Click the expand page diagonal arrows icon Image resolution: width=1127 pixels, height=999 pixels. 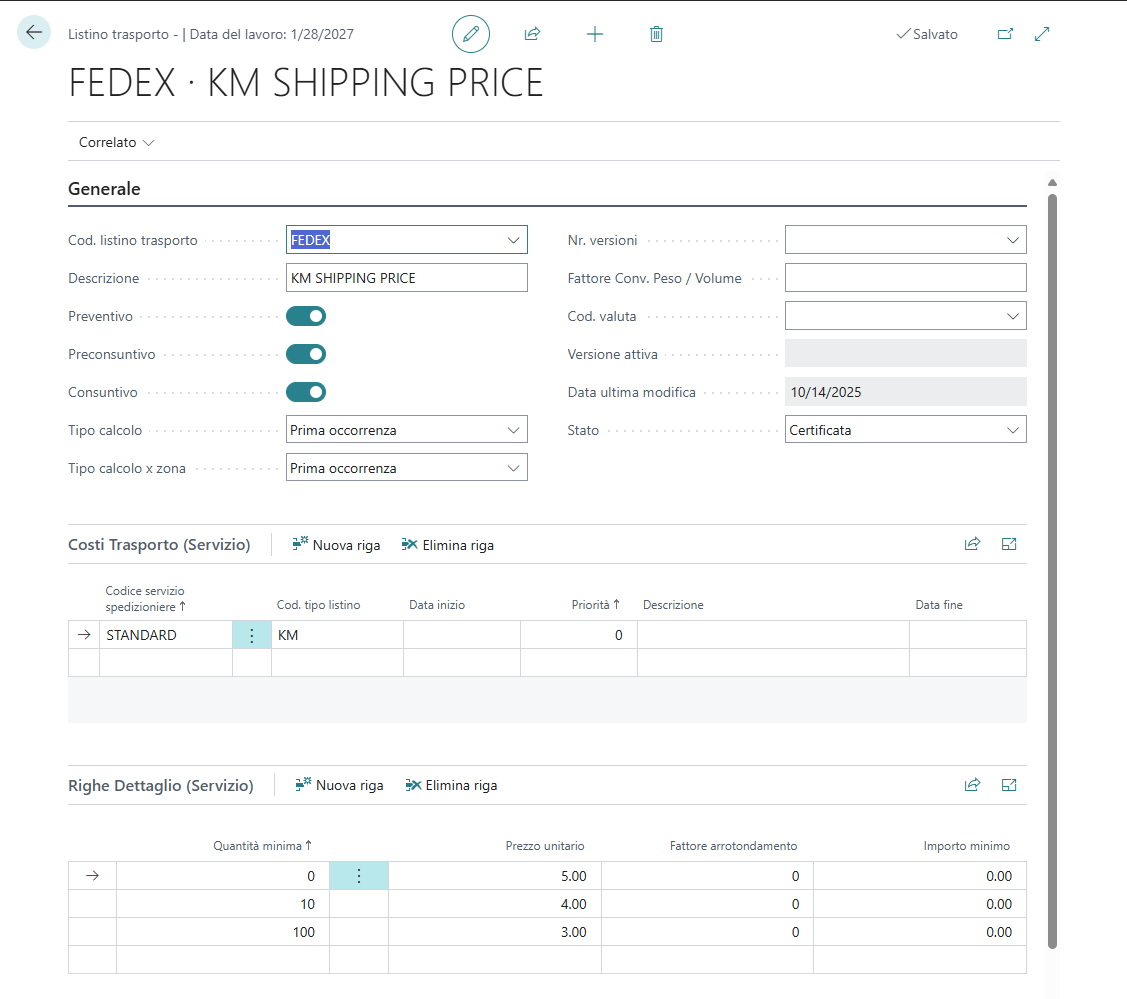click(1042, 34)
